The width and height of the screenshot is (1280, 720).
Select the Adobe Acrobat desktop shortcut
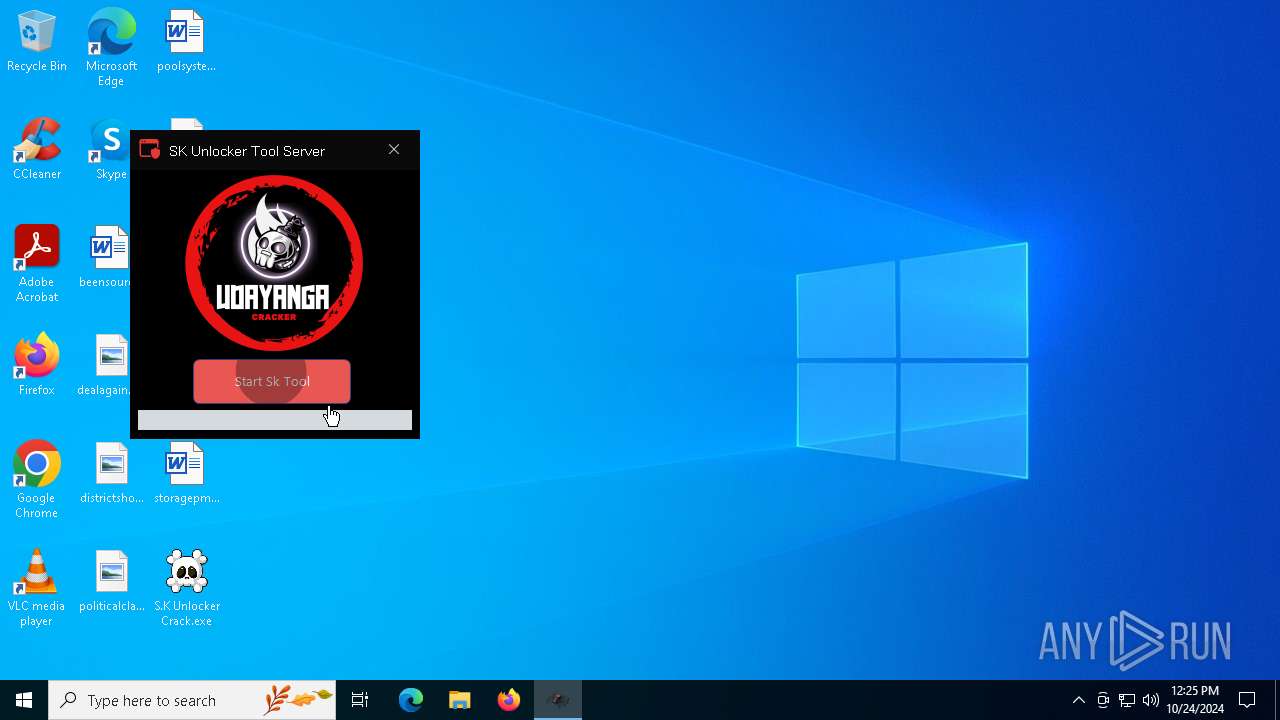[x=37, y=263]
